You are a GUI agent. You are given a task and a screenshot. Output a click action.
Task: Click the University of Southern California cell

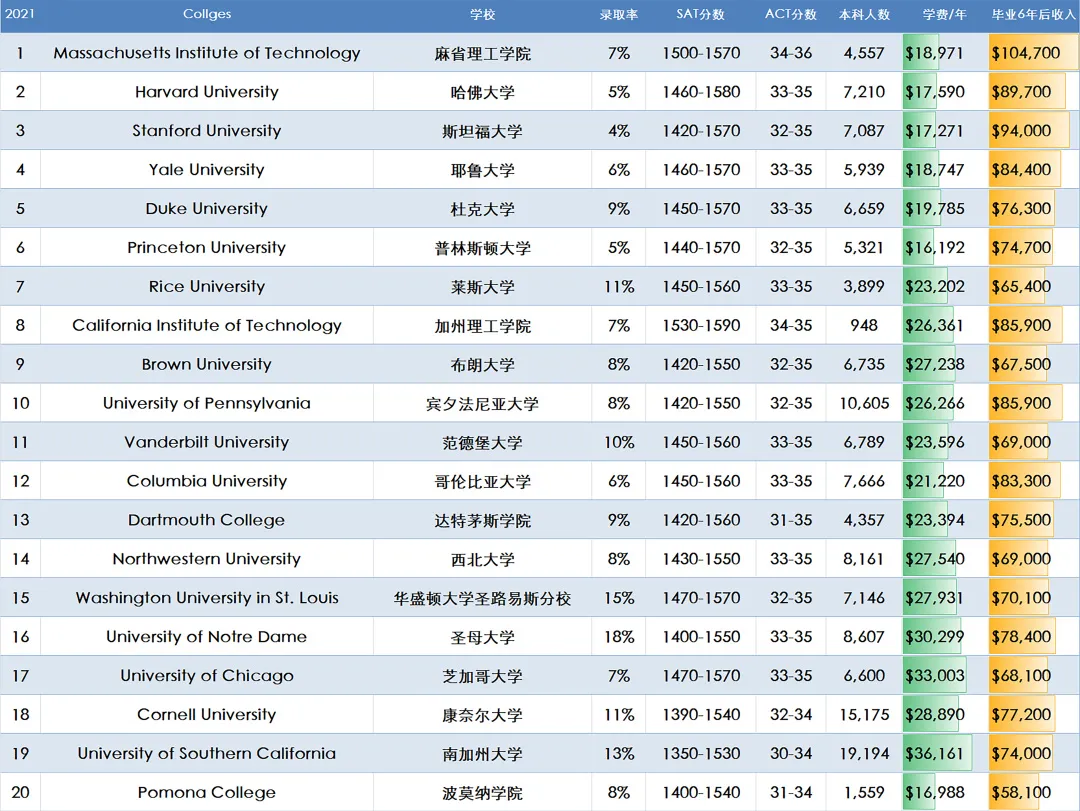(x=207, y=754)
